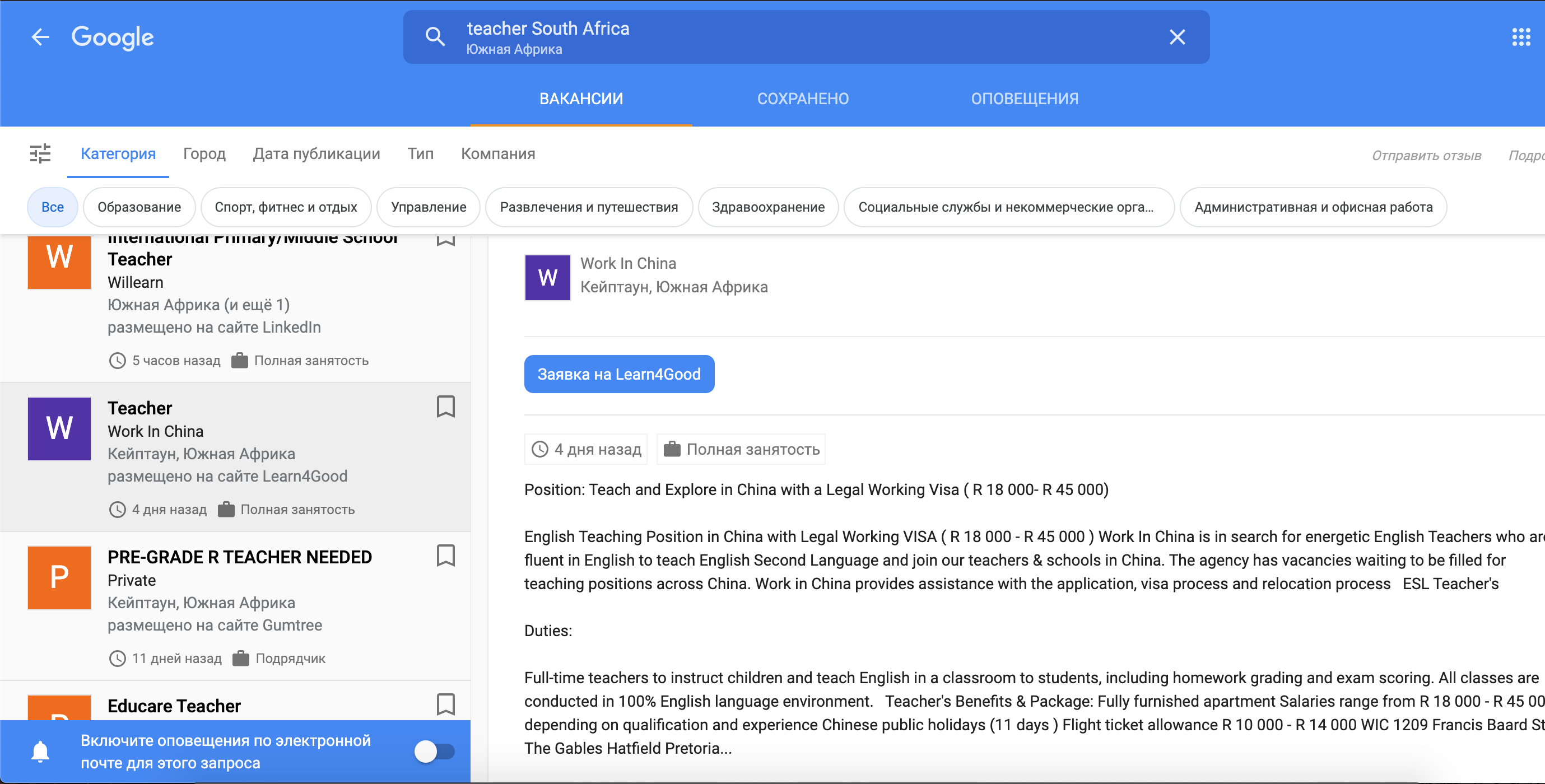Viewport: 1545px width, 784px height.
Task: Click the Подрядчик job type label
Action: [x=291, y=658]
